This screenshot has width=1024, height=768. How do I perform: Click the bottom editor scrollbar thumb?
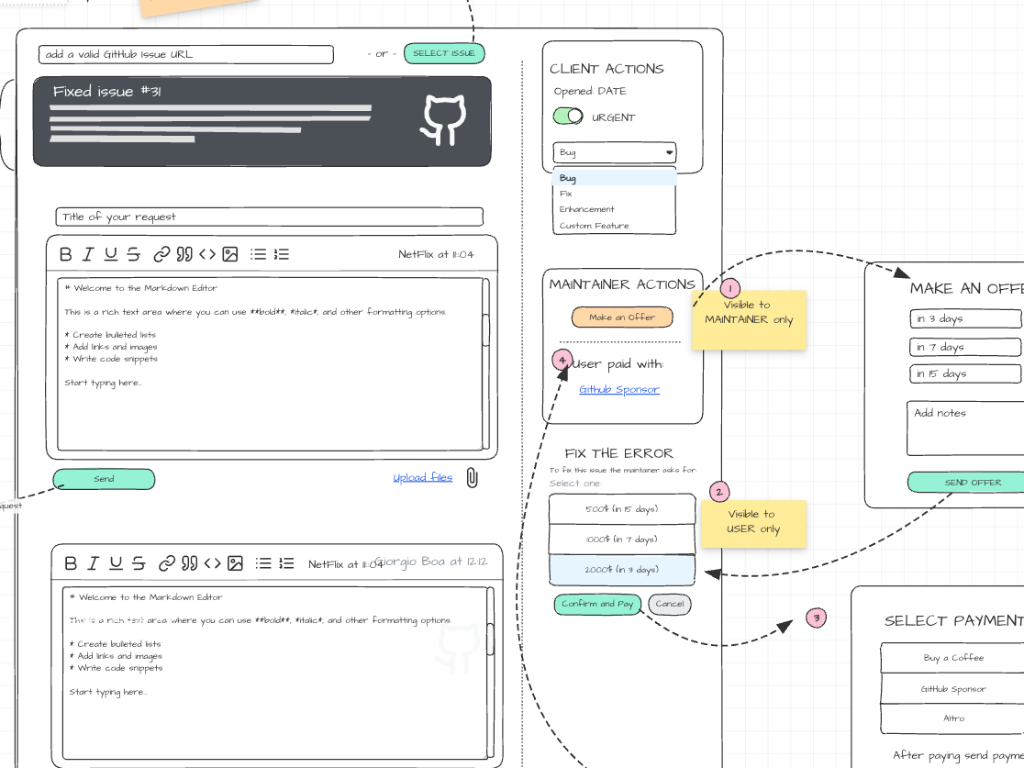point(490,639)
